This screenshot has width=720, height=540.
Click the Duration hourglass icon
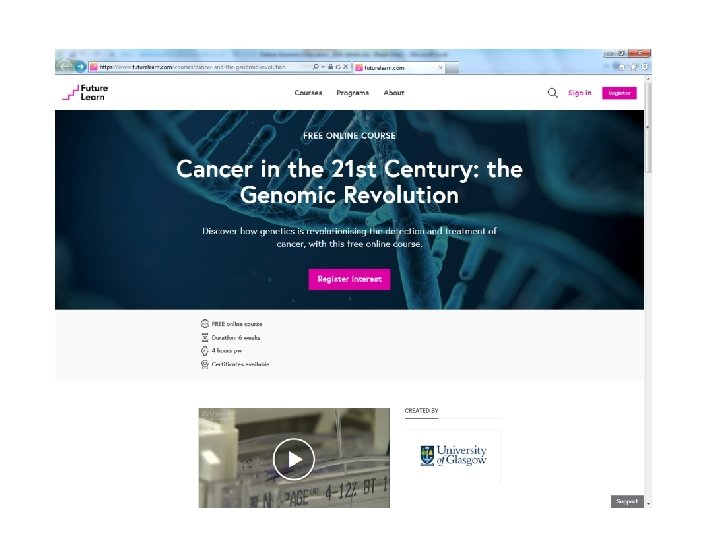coord(205,338)
